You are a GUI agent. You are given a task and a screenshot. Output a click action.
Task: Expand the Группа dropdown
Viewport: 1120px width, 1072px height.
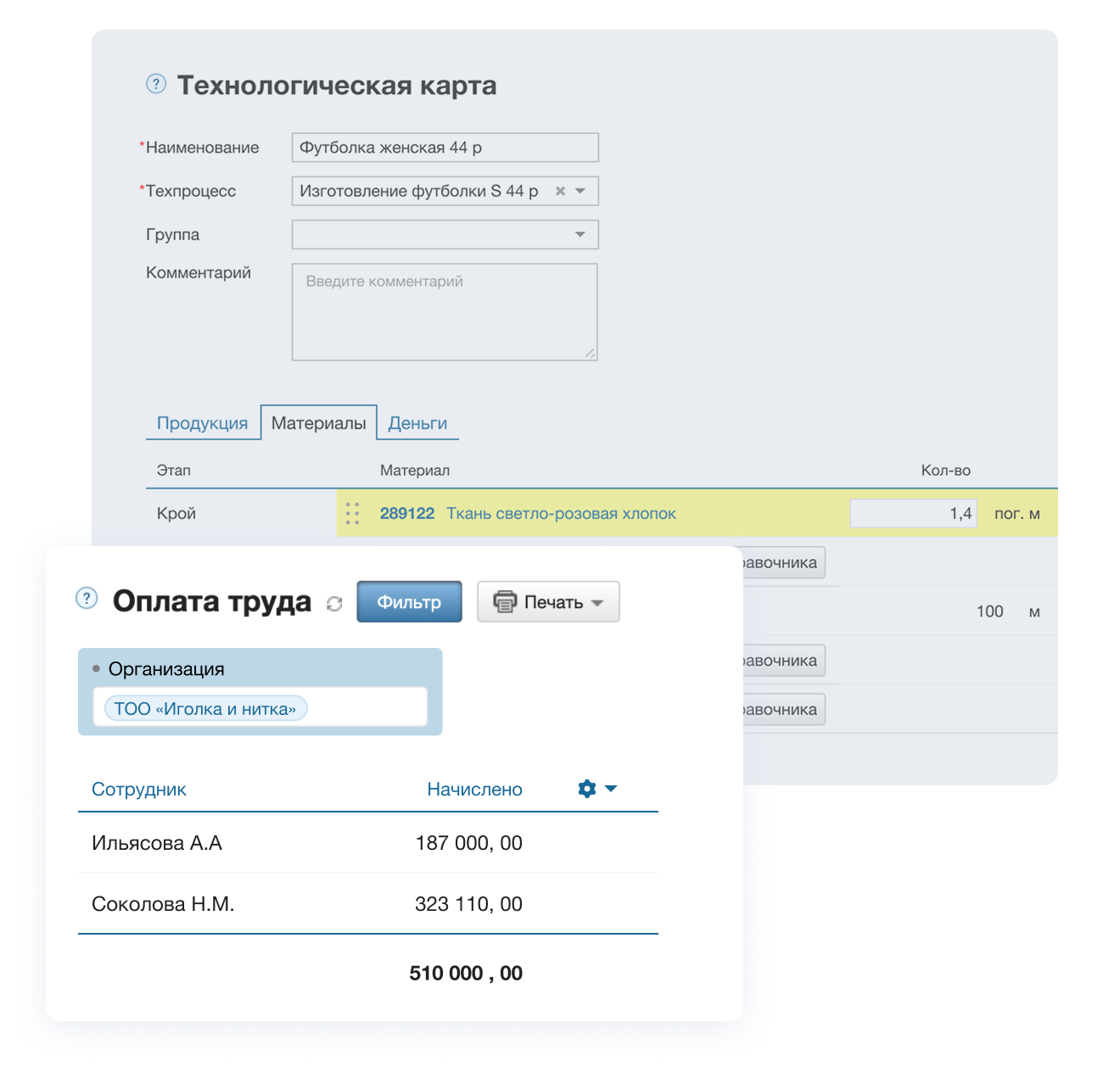click(580, 234)
